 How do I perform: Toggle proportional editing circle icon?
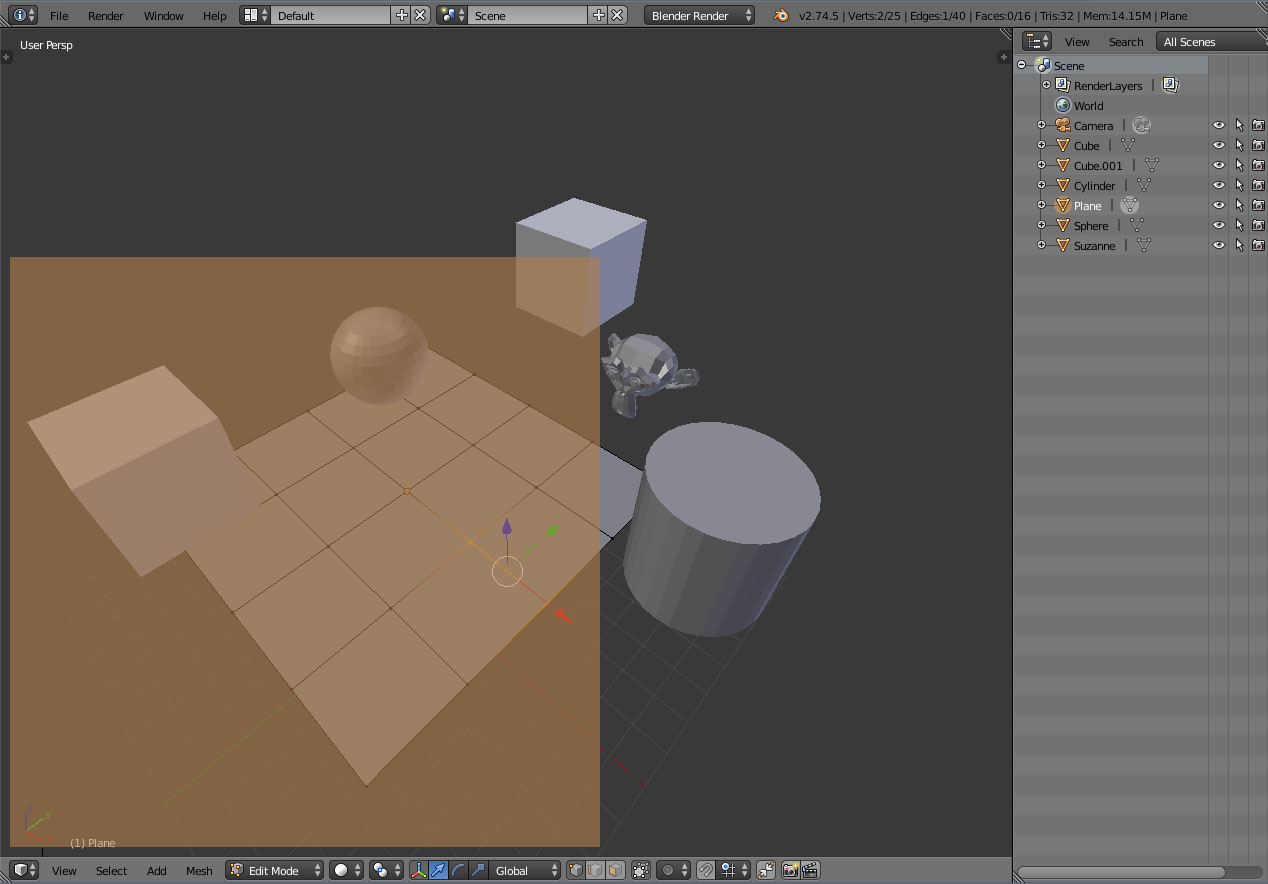pyautogui.click(x=668, y=870)
